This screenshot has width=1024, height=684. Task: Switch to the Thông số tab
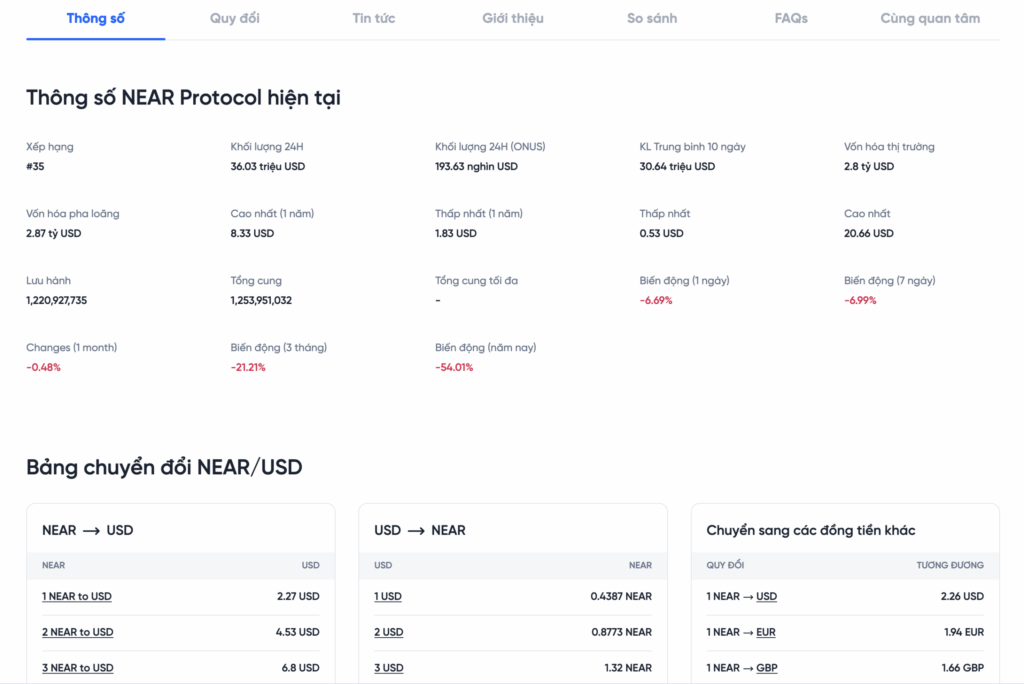pos(95,18)
